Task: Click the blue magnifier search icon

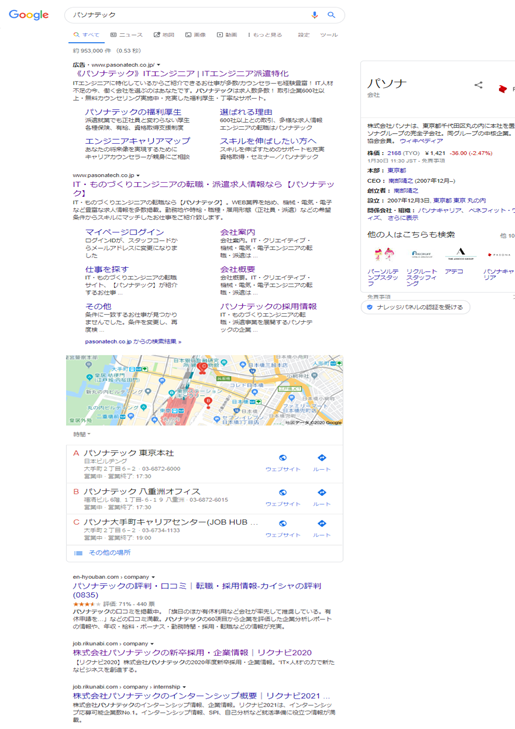Action: click(x=331, y=15)
